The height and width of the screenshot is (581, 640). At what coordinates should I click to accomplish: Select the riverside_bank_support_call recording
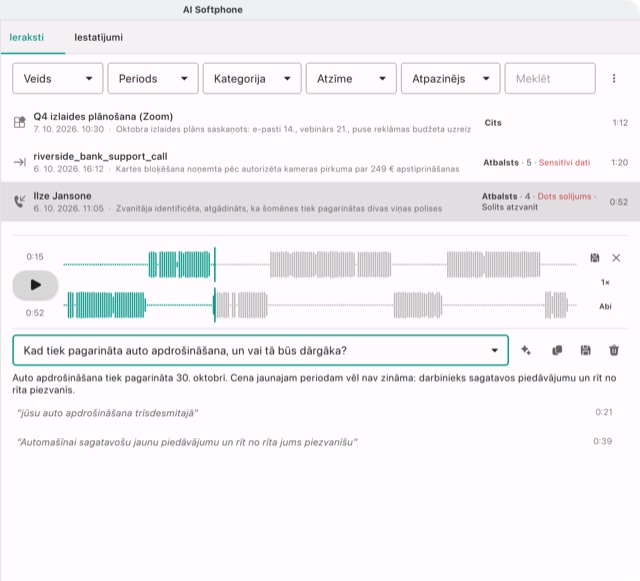pos(320,162)
